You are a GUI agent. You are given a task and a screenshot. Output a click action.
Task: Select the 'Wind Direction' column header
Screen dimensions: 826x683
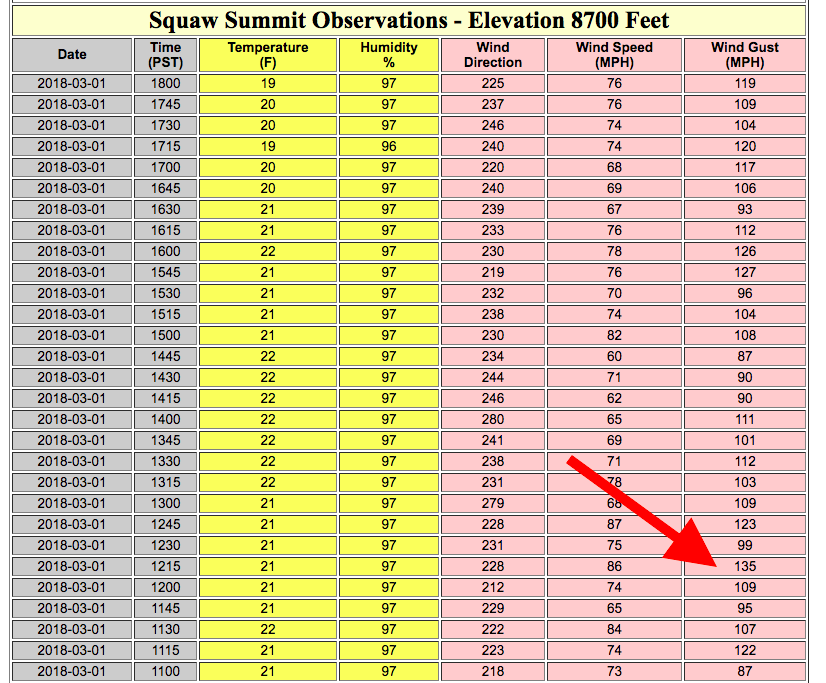tap(493, 55)
